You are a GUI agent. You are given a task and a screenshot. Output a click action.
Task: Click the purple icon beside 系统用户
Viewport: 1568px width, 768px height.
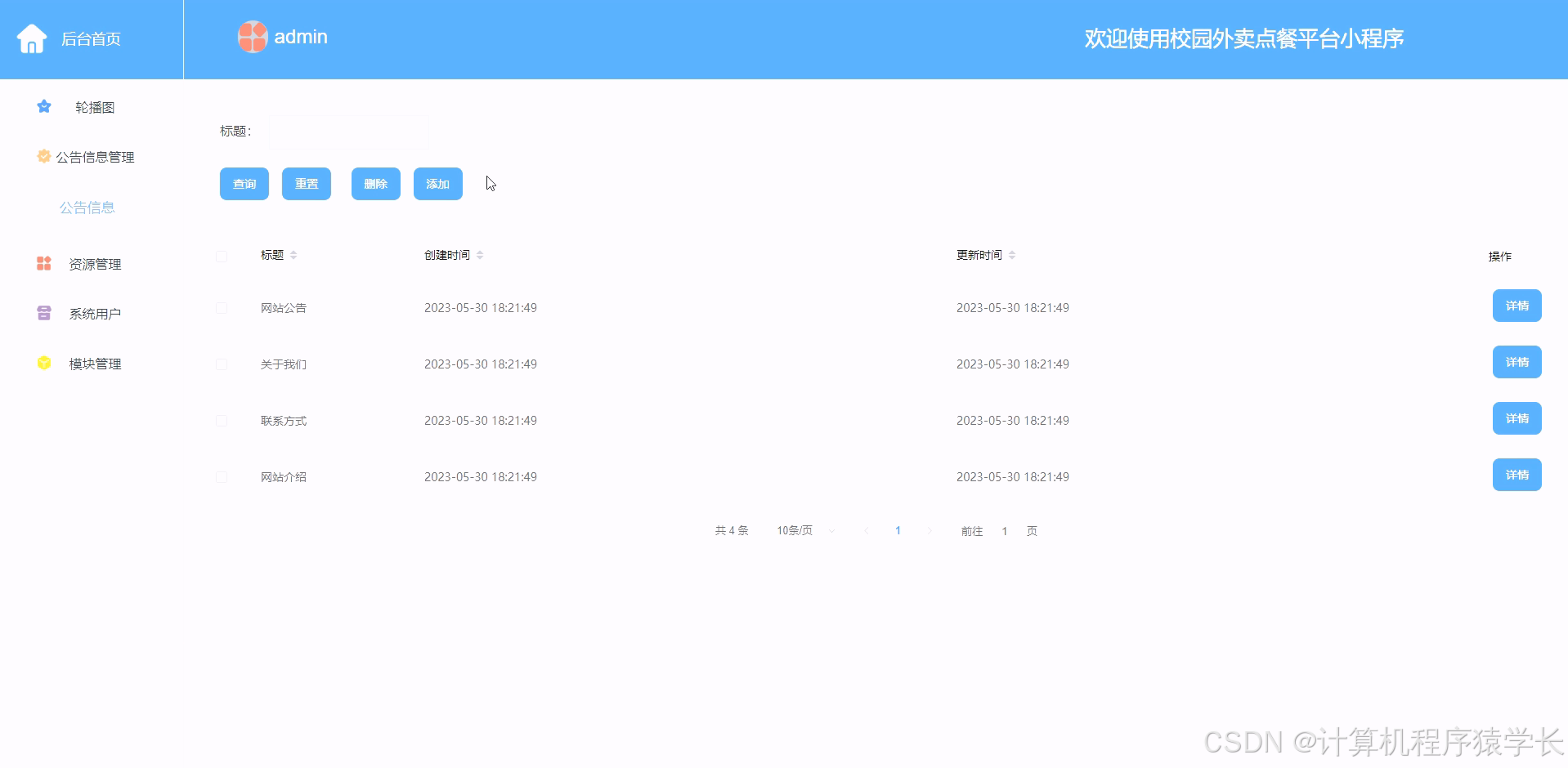[44, 313]
